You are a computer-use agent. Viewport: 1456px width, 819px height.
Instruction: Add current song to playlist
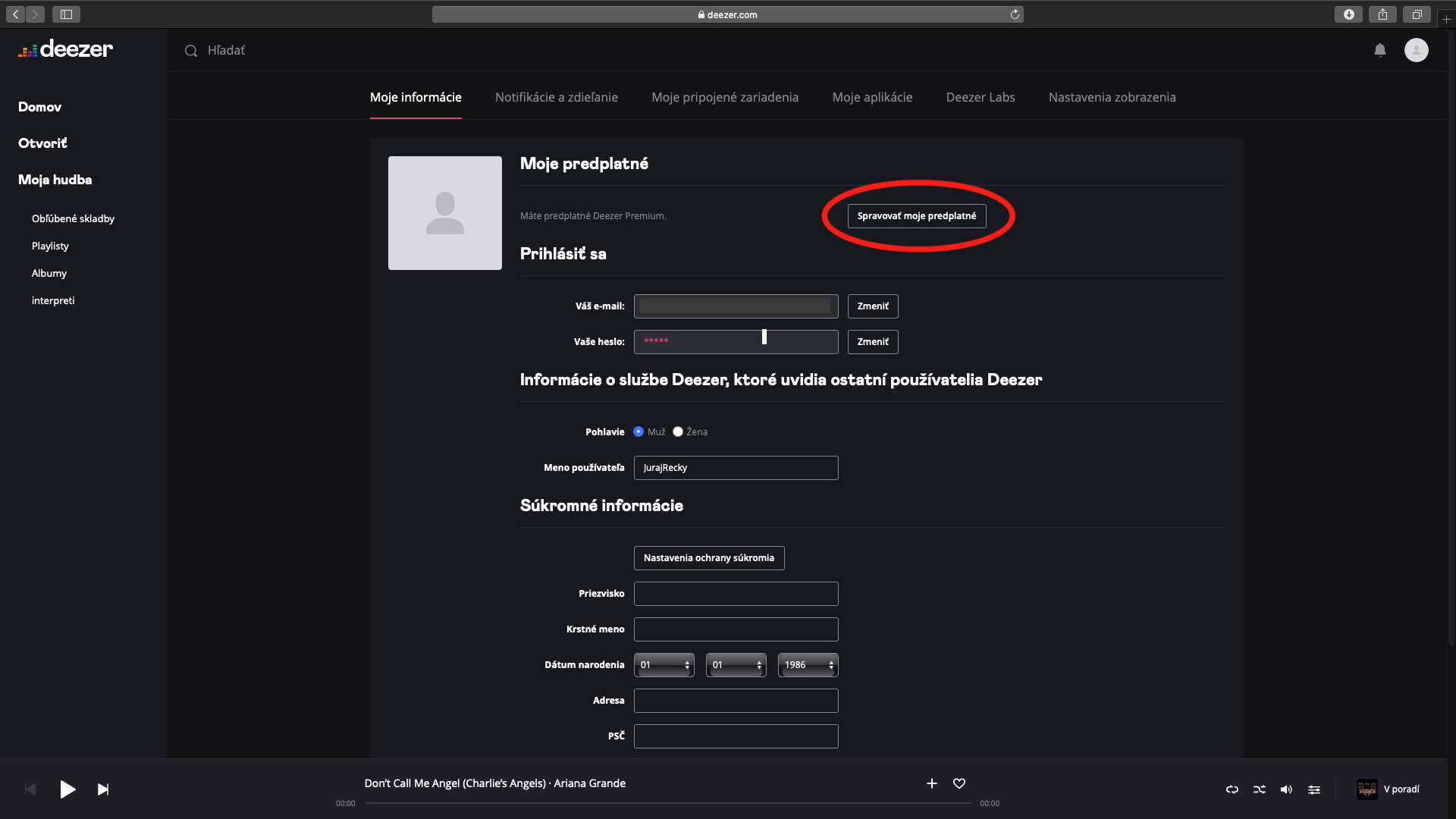tap(932, 783)
